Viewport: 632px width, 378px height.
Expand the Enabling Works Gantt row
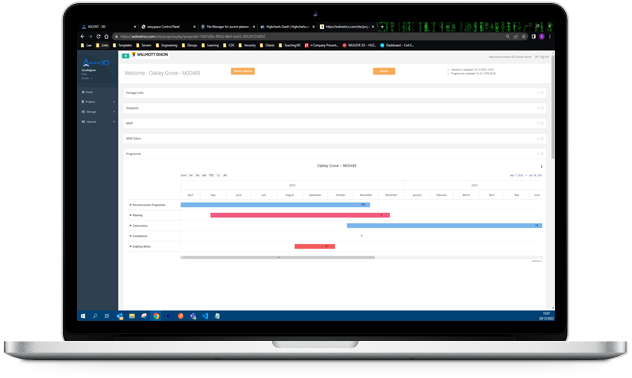[131, 246]
